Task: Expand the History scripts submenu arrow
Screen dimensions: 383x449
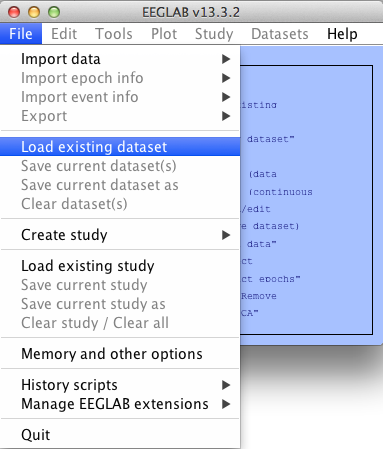Action: click(226, 385)
